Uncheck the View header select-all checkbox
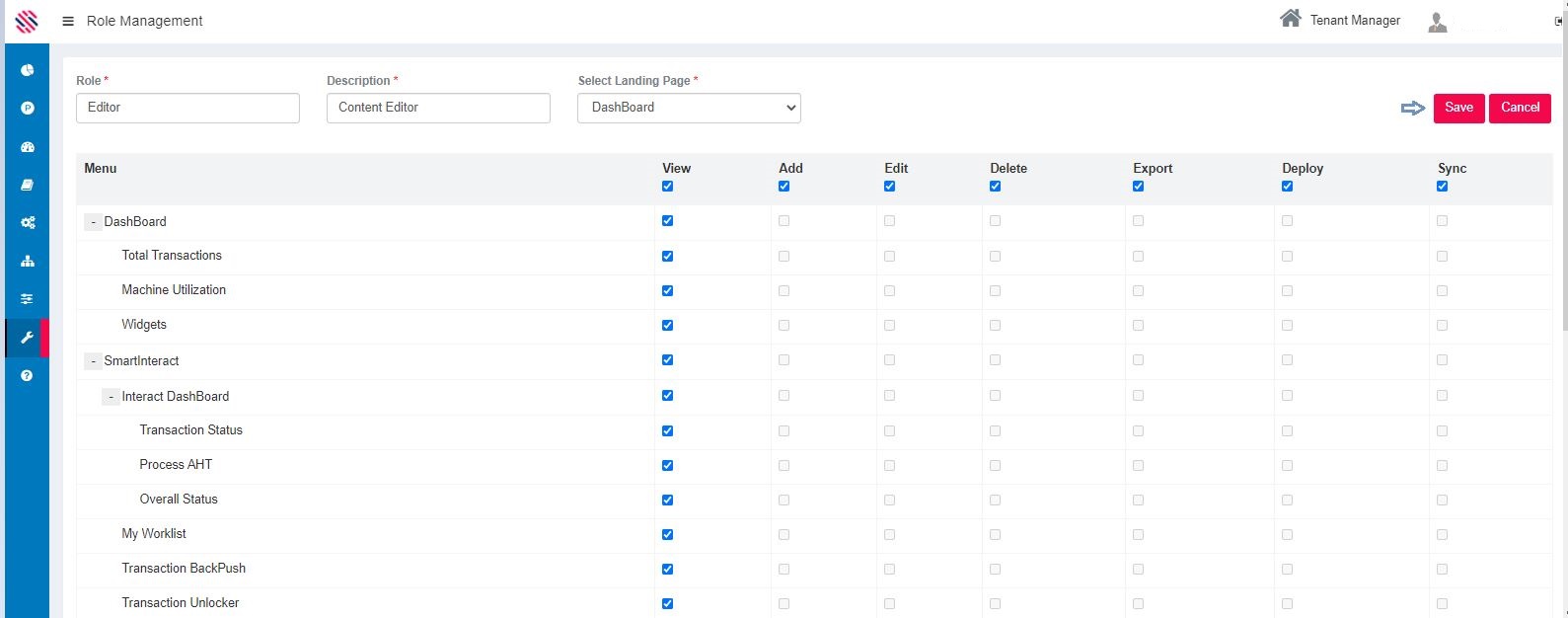The height and width of the screenshot is (618, 1568). [x=668, y=187]
